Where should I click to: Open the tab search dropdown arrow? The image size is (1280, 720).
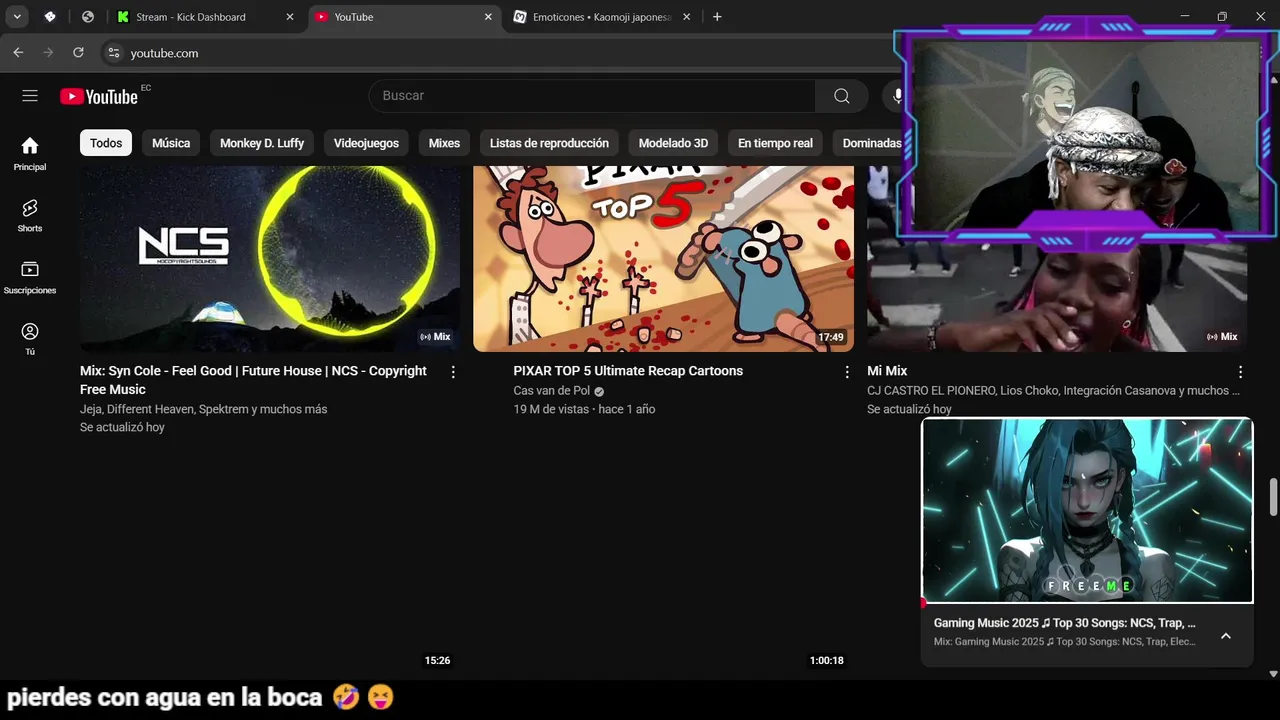pyautogui.click(x=17, y=17)
